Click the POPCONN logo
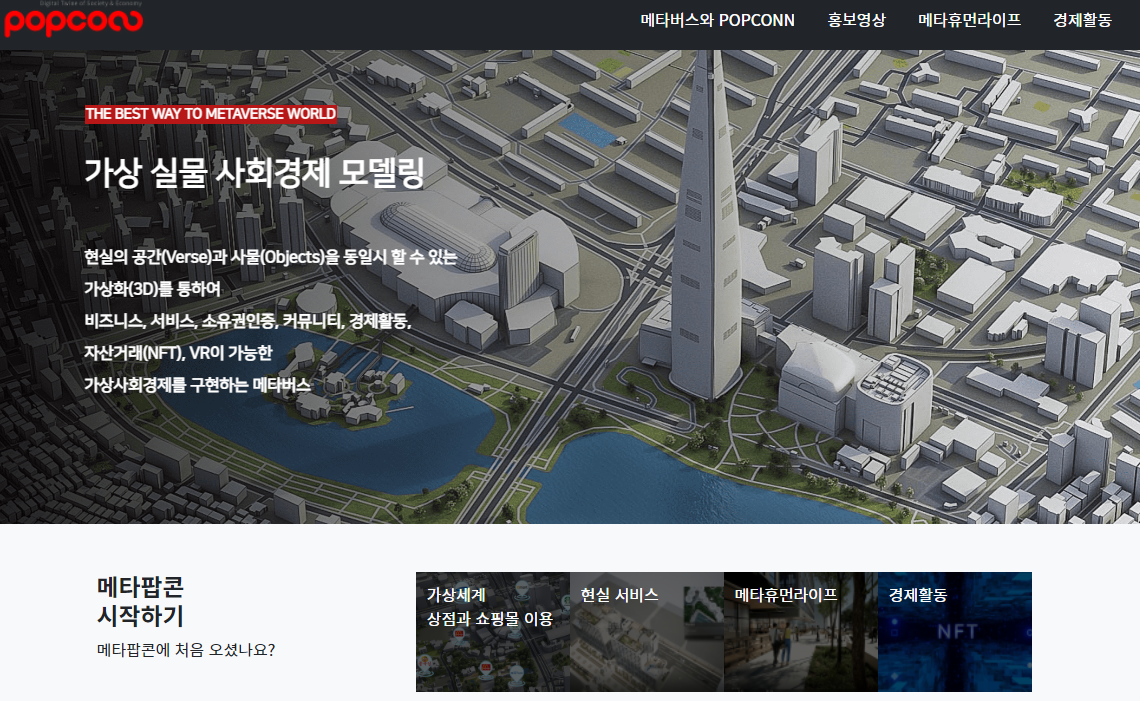This screenshot has width=1140, height=701. click(x=73, y=20)
